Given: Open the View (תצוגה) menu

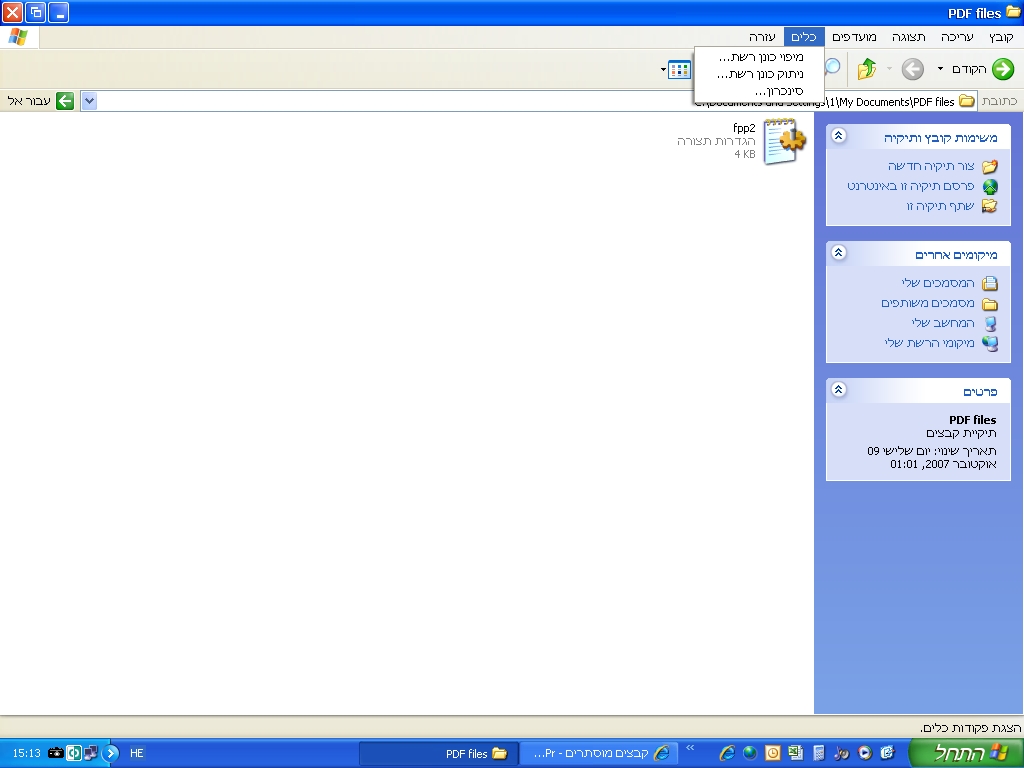Looking at the screenshot, I should pos(908,37).
